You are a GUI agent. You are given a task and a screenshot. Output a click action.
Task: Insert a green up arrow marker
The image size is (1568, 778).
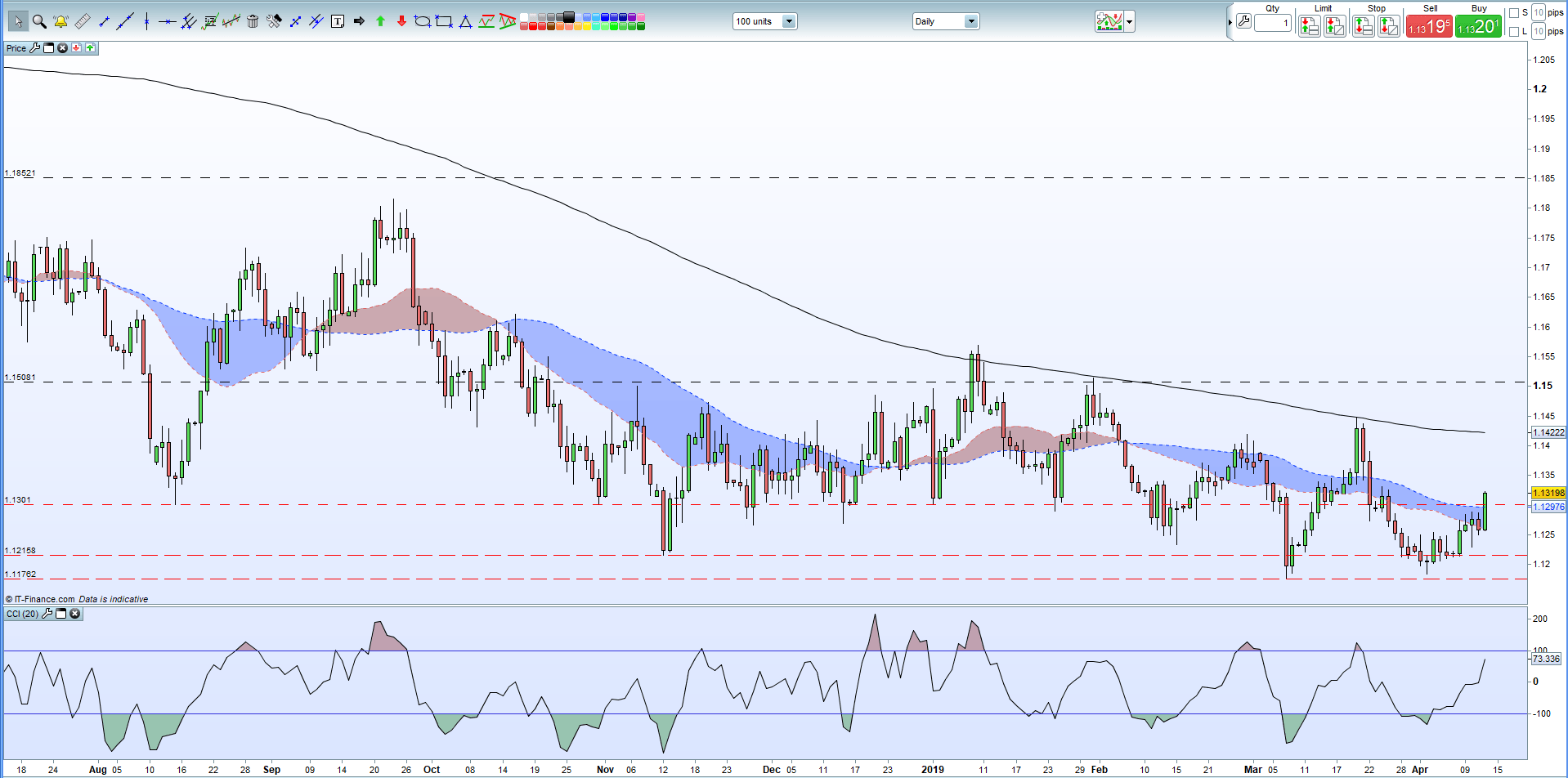pos(380,21)
